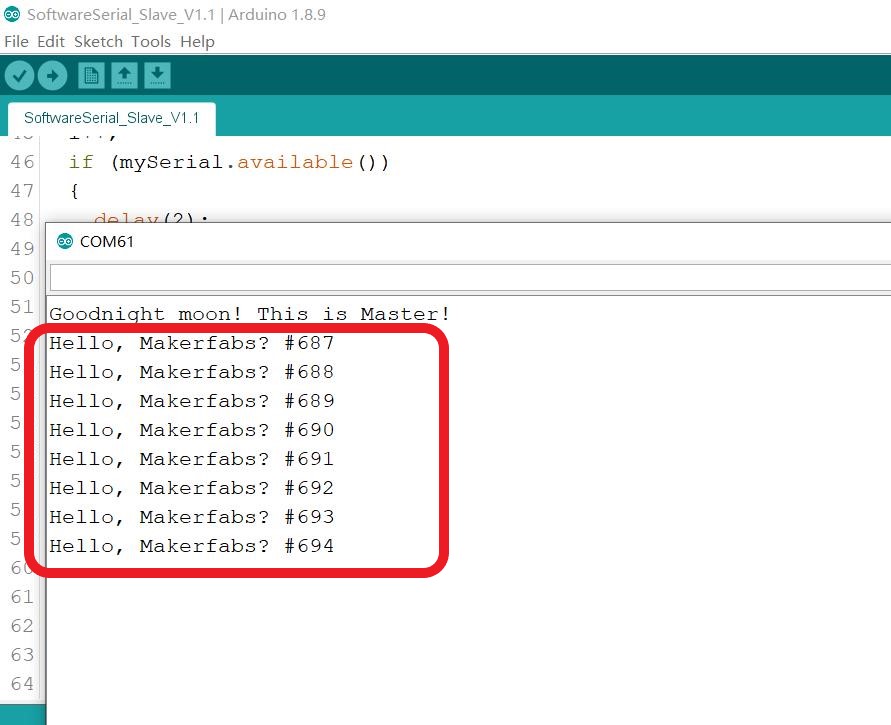891x725 pixels.
Task: Open the Sketch menu
Action: pos(98,41)
